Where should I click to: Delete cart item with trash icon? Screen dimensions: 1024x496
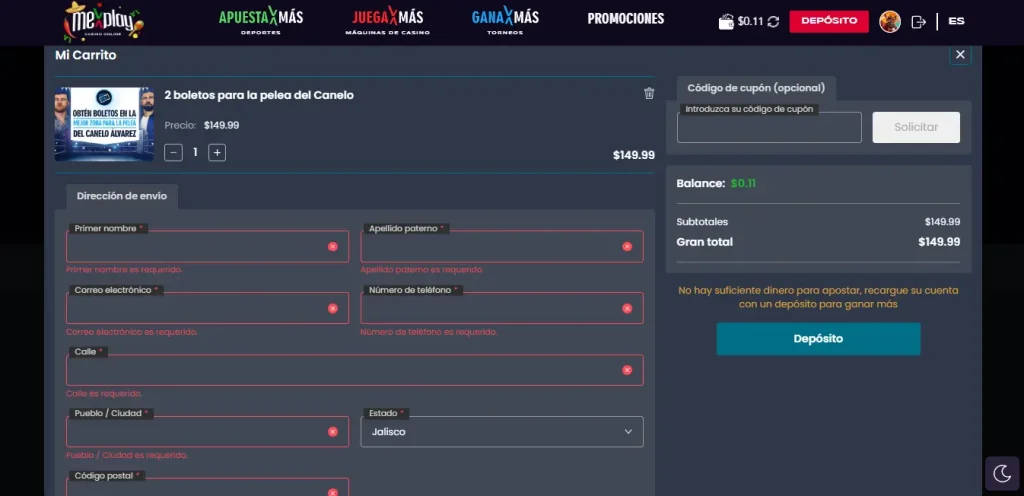[x=648, y=93]
